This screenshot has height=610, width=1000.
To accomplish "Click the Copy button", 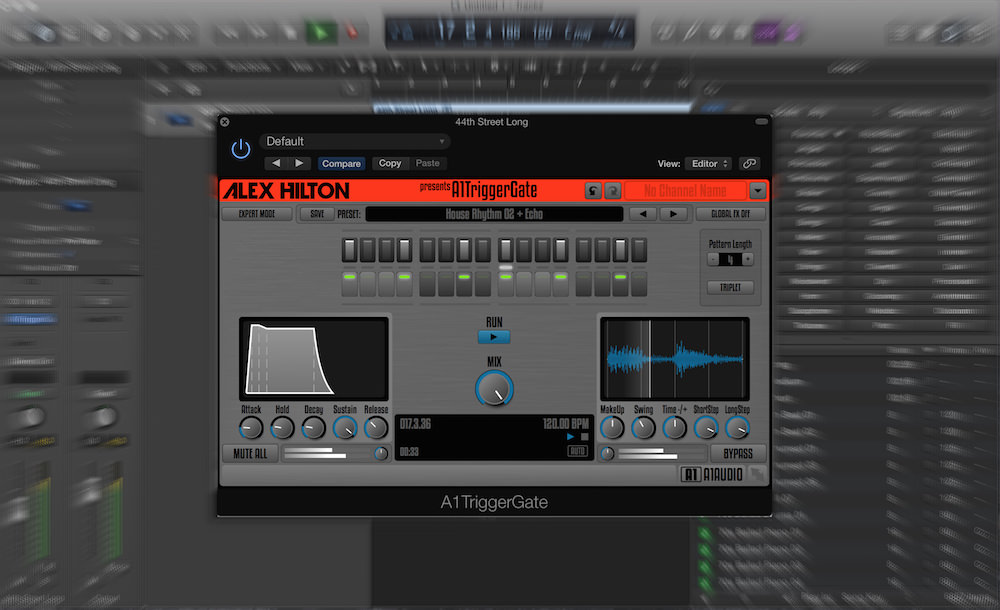I will (x=390, y=163).
